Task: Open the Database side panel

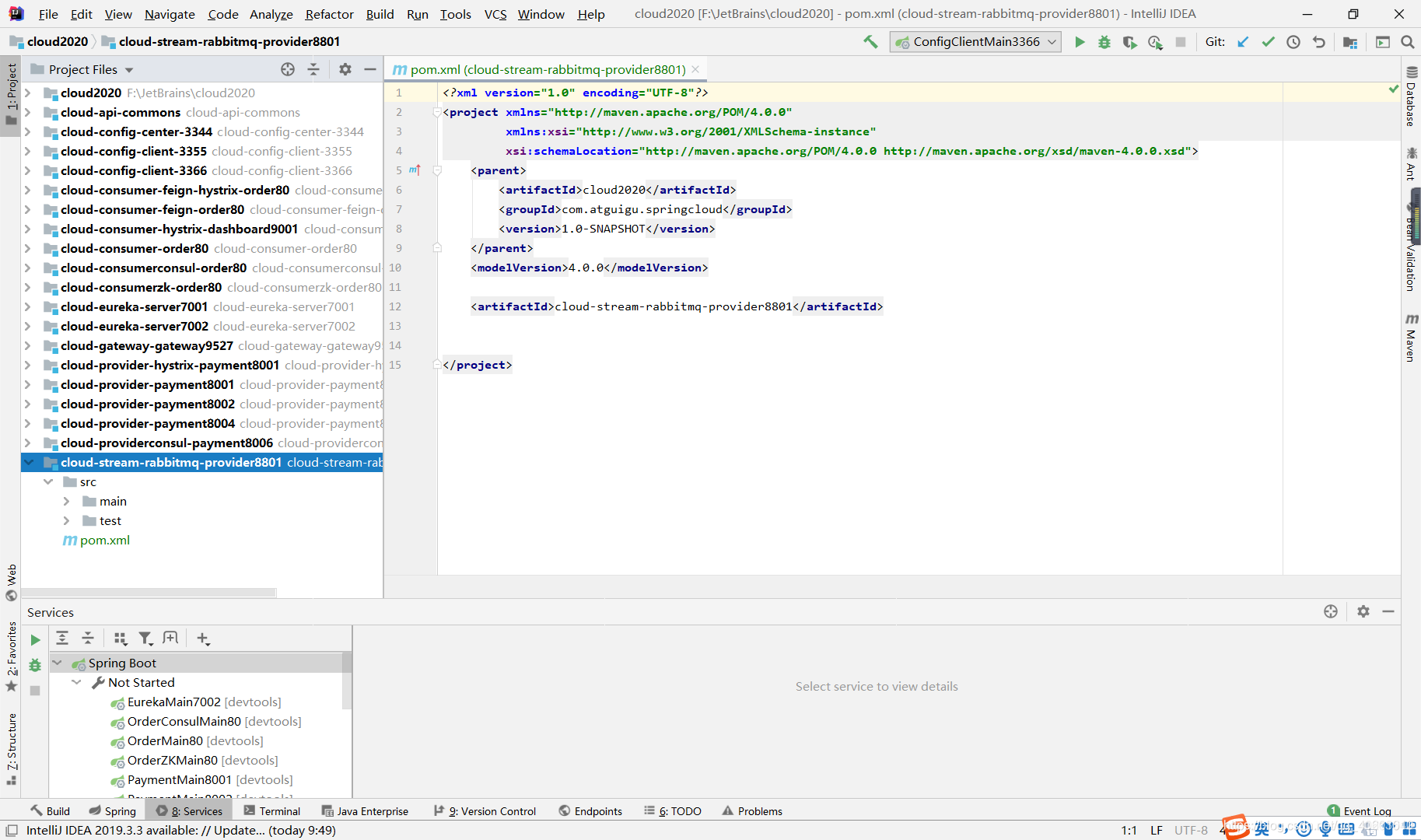Action: point(1411,96)
